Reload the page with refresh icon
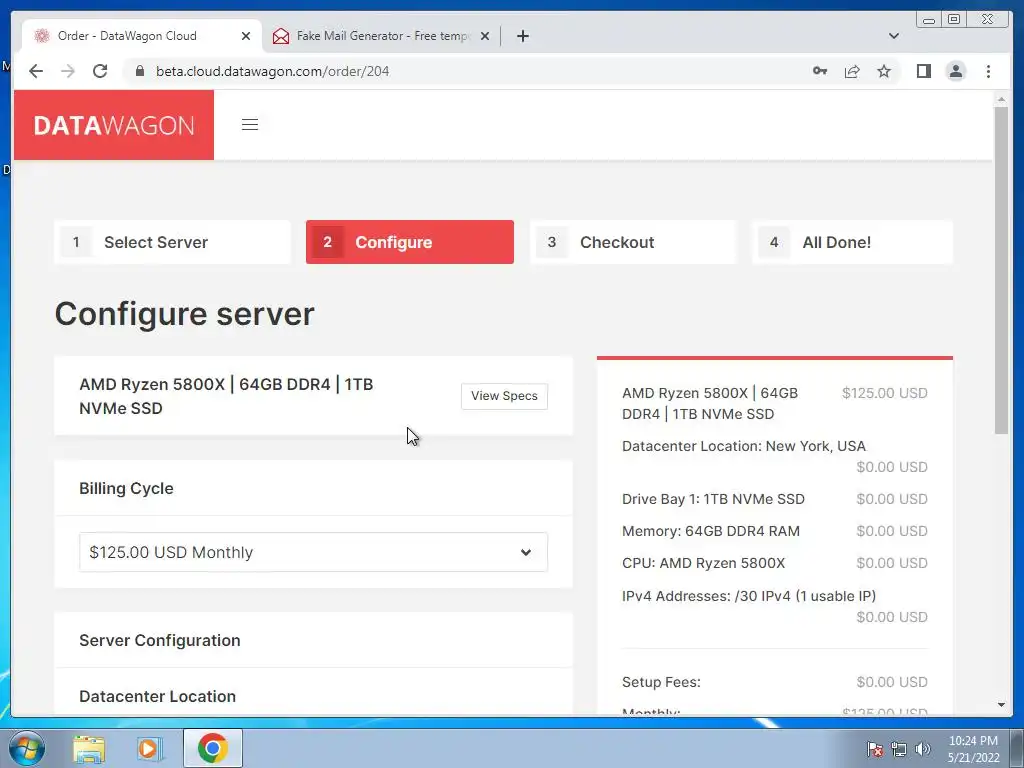1024x768 pixels. 100,71
